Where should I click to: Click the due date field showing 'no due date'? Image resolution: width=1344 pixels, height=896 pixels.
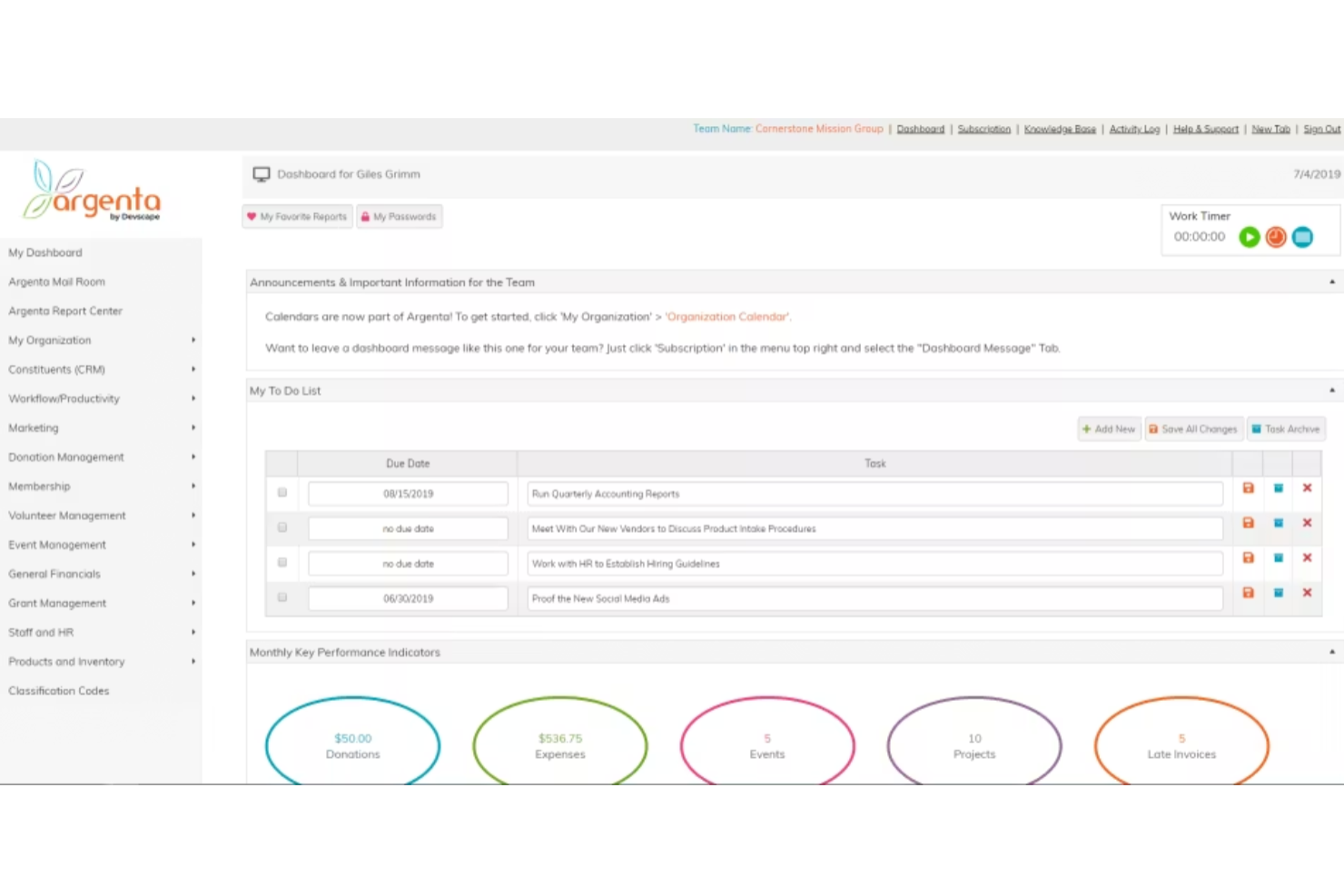coord(407,527)
